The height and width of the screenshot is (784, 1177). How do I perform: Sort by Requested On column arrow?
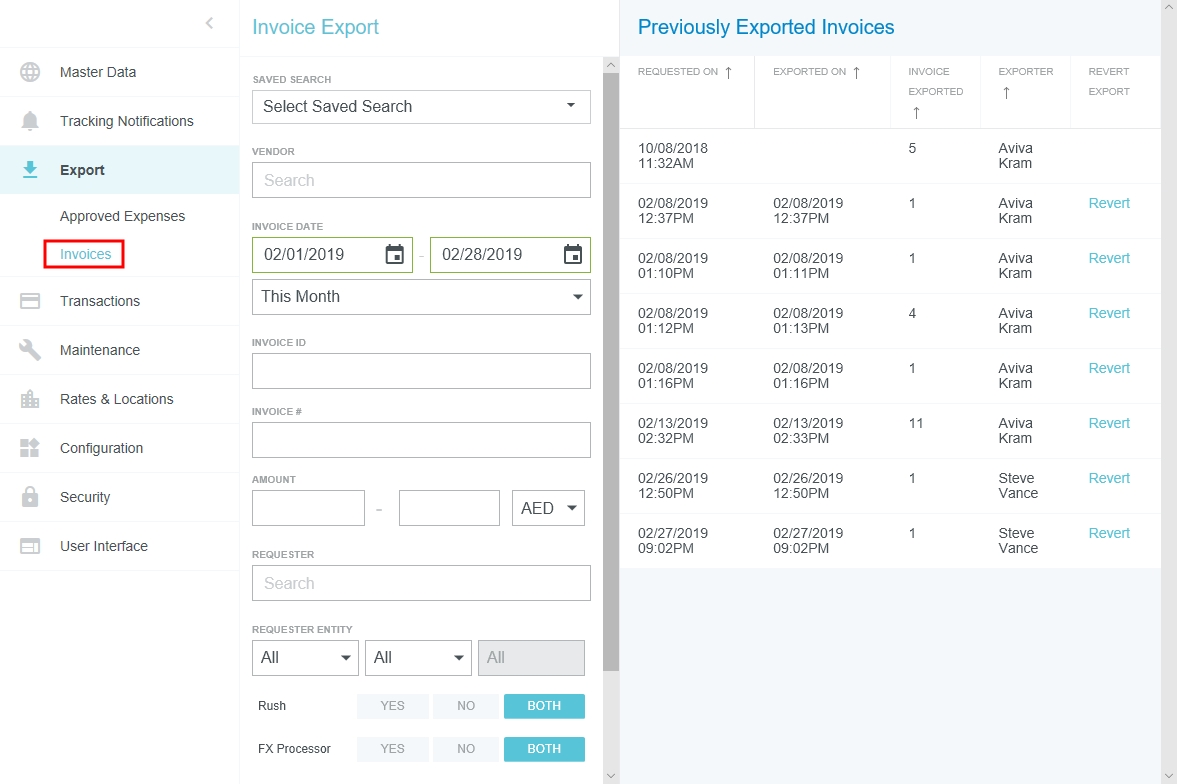point(728,72)
